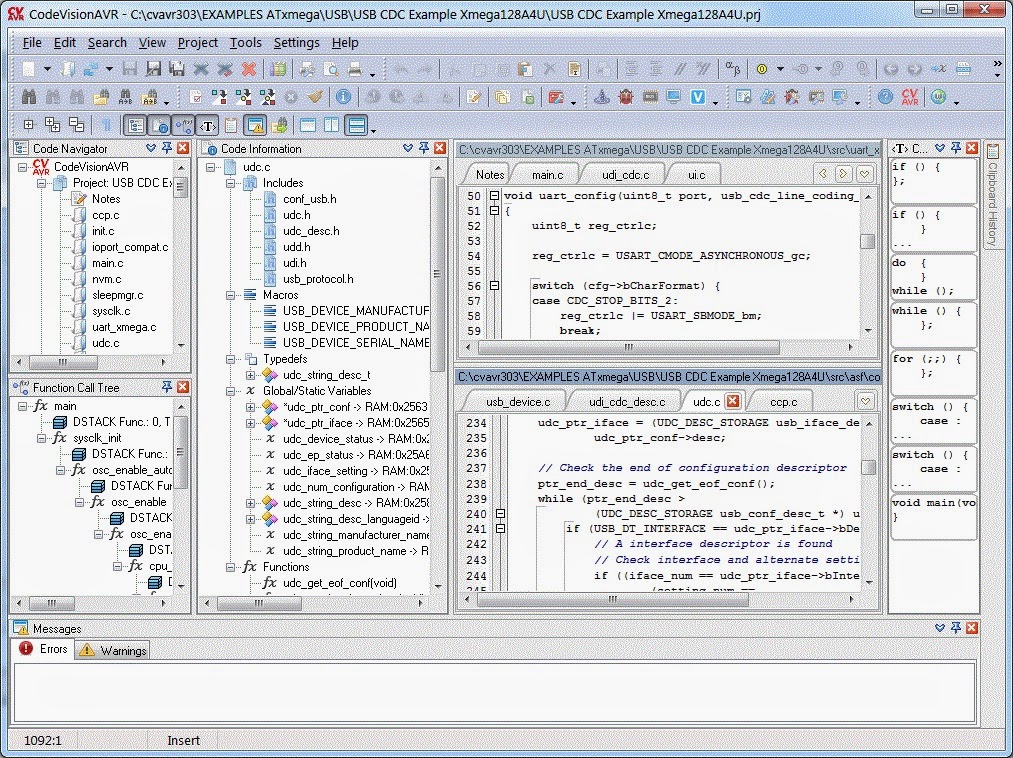Click the yellow bookmark 0 icon

(762, 68)
